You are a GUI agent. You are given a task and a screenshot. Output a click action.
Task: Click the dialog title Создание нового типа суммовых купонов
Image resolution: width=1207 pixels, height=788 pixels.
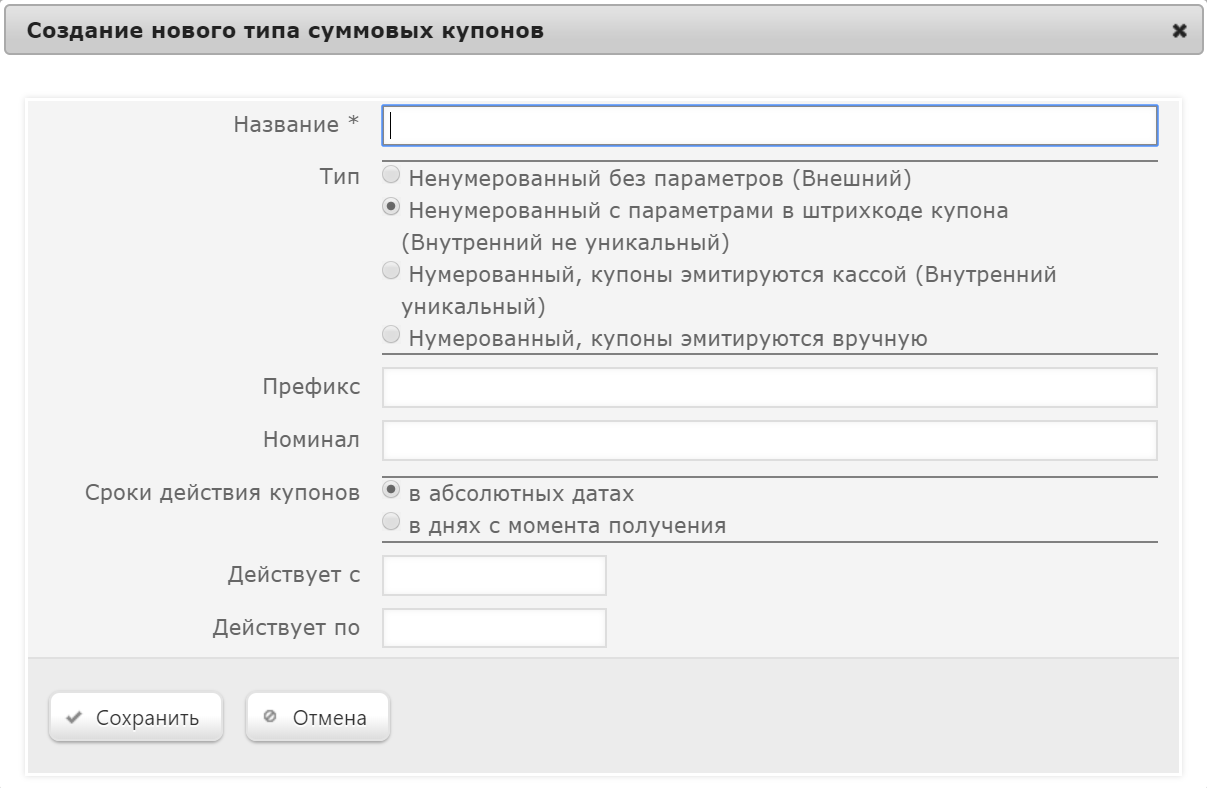285,31
